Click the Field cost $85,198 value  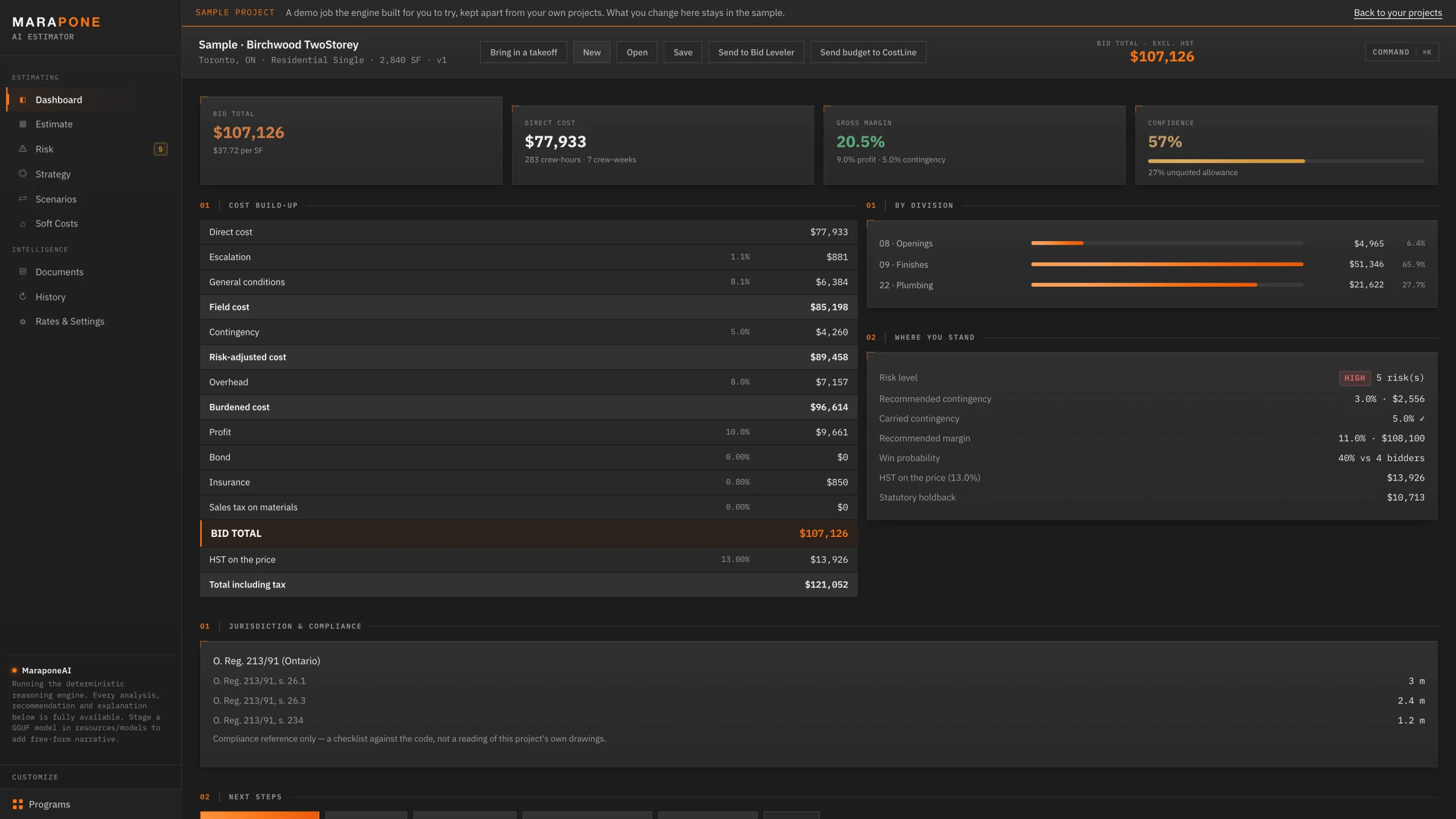click(x=829, y=307)
